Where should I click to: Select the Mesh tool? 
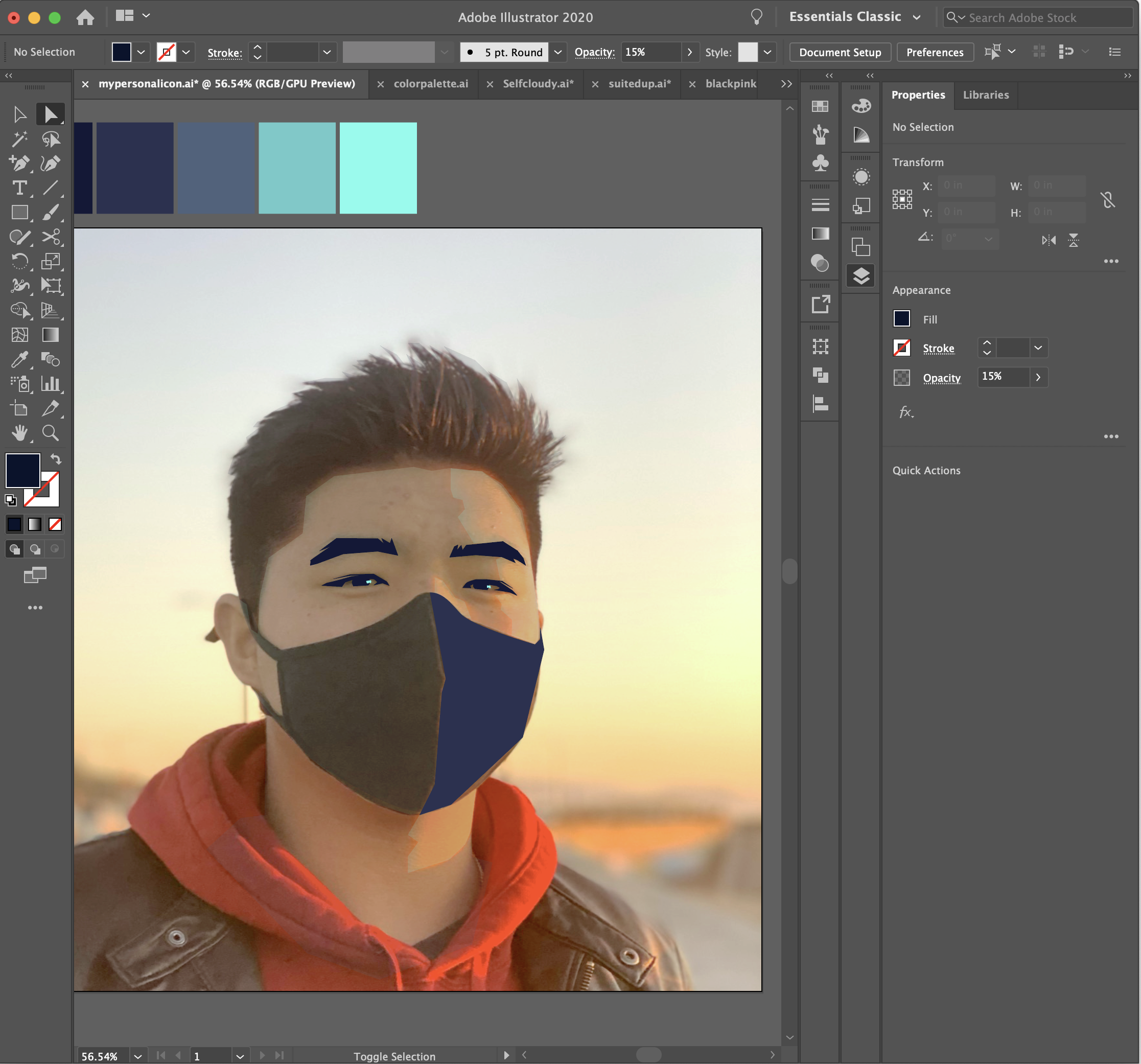[19, 335]
